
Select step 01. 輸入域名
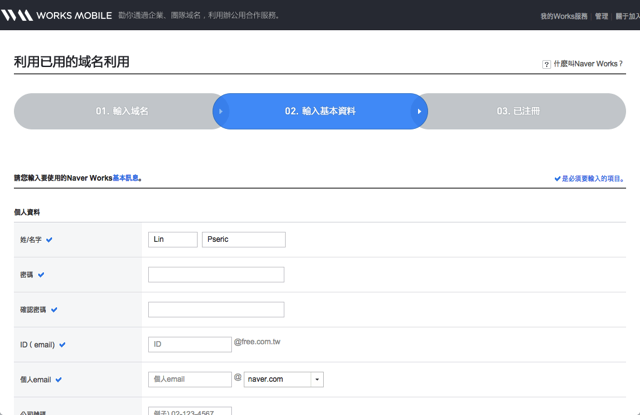tap(122, 111)
